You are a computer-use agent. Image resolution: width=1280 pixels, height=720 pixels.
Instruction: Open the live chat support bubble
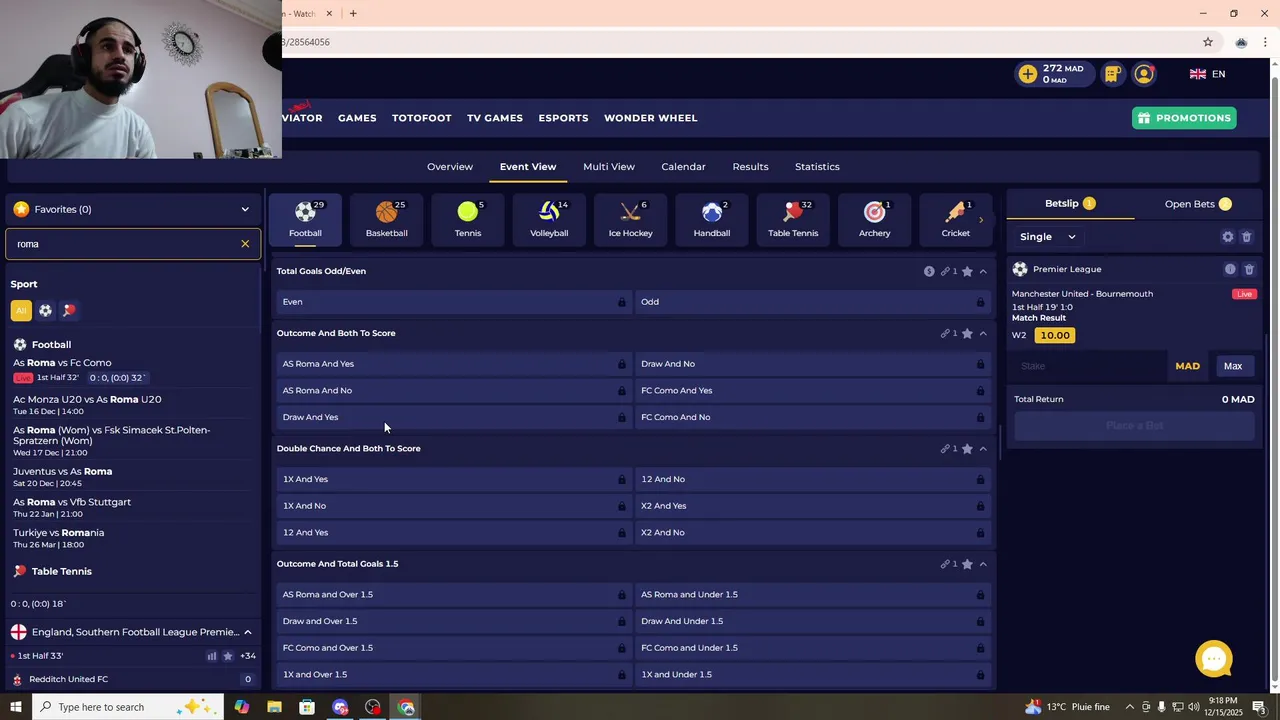pyautogui.click(x=1214, y=659)
